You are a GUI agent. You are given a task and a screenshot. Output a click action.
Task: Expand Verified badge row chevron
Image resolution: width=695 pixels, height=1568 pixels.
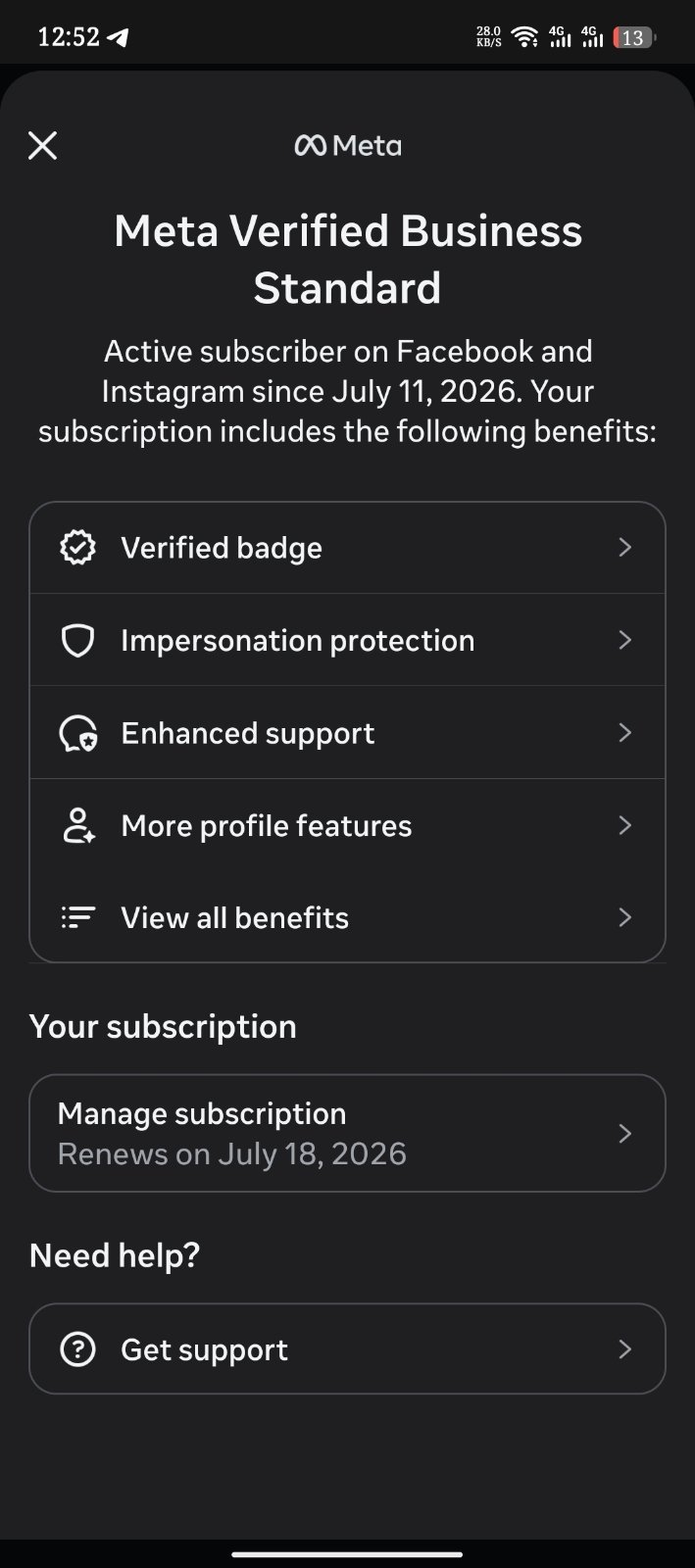[625, 547]
